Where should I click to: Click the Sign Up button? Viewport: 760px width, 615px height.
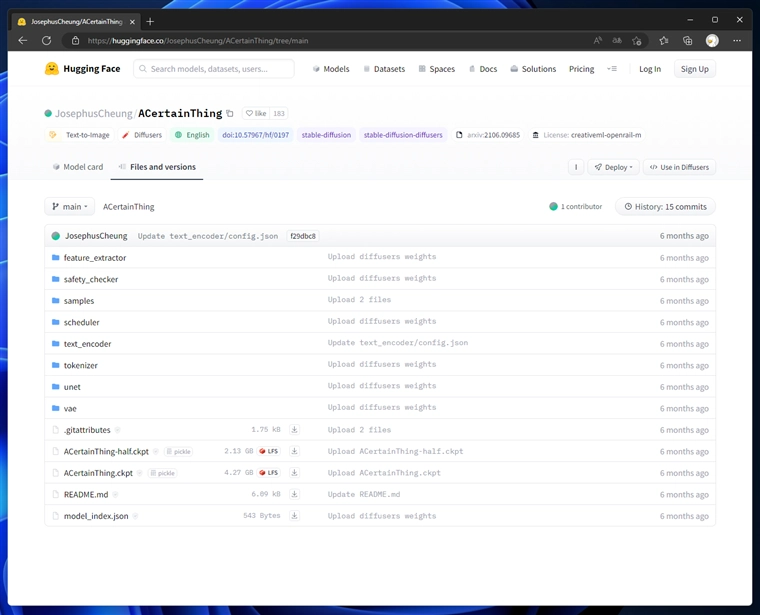(695, 69)
